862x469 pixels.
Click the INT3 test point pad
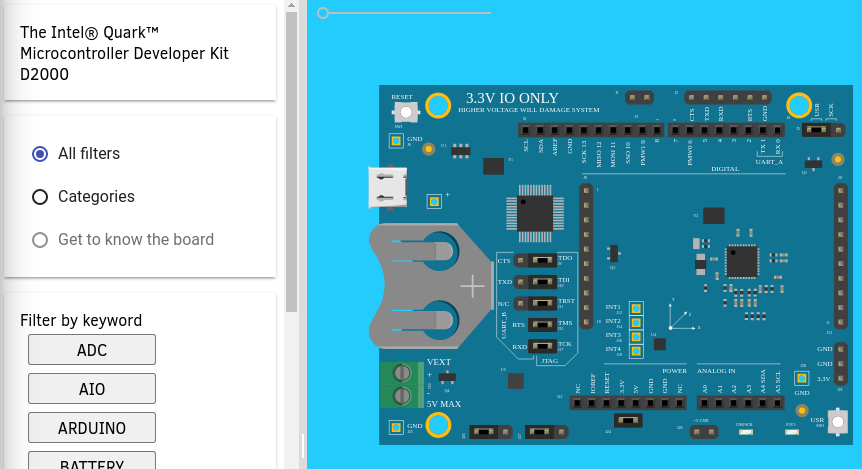click(x=636, y=336)
